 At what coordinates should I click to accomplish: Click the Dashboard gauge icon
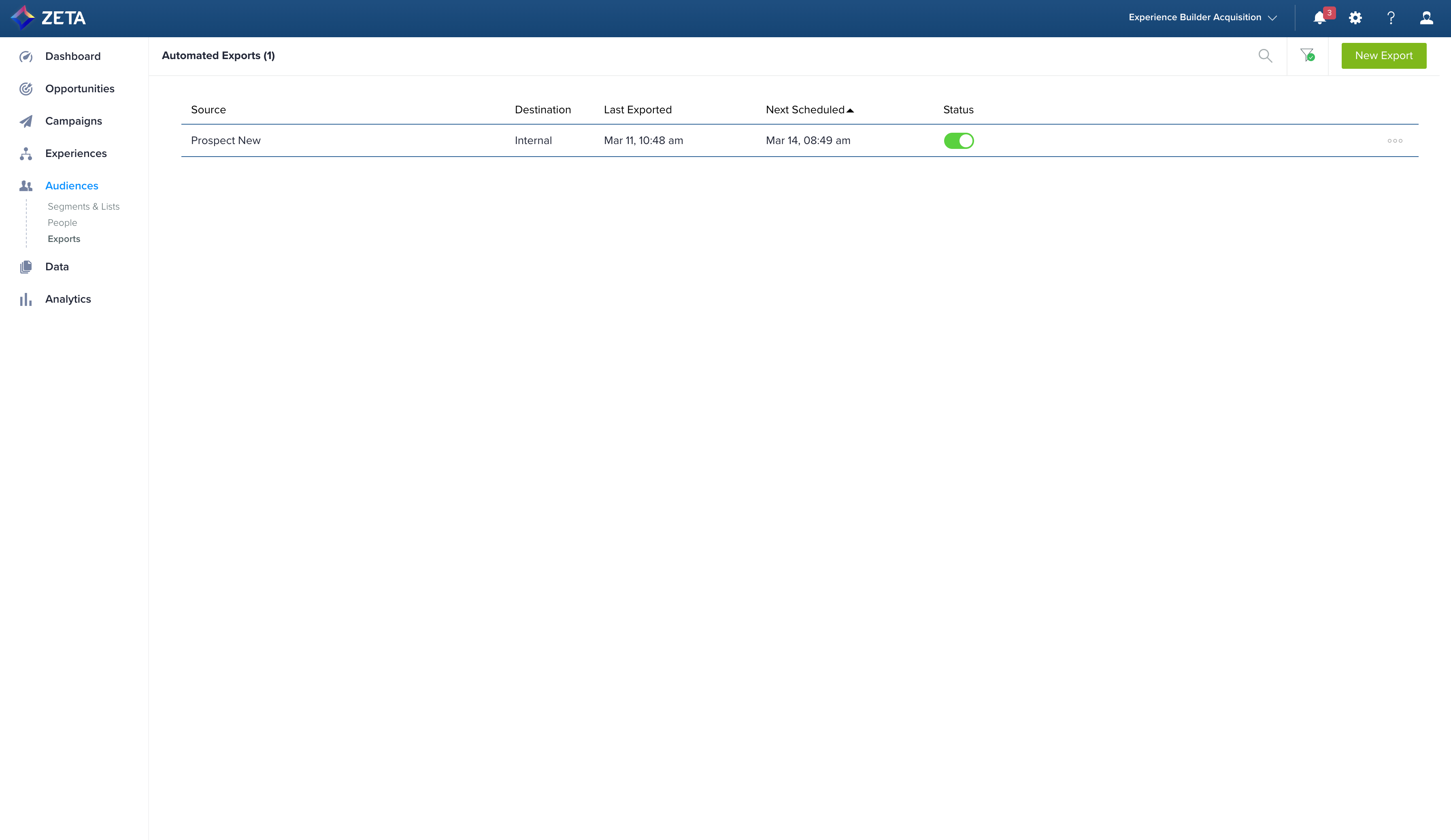coord(26,56)
